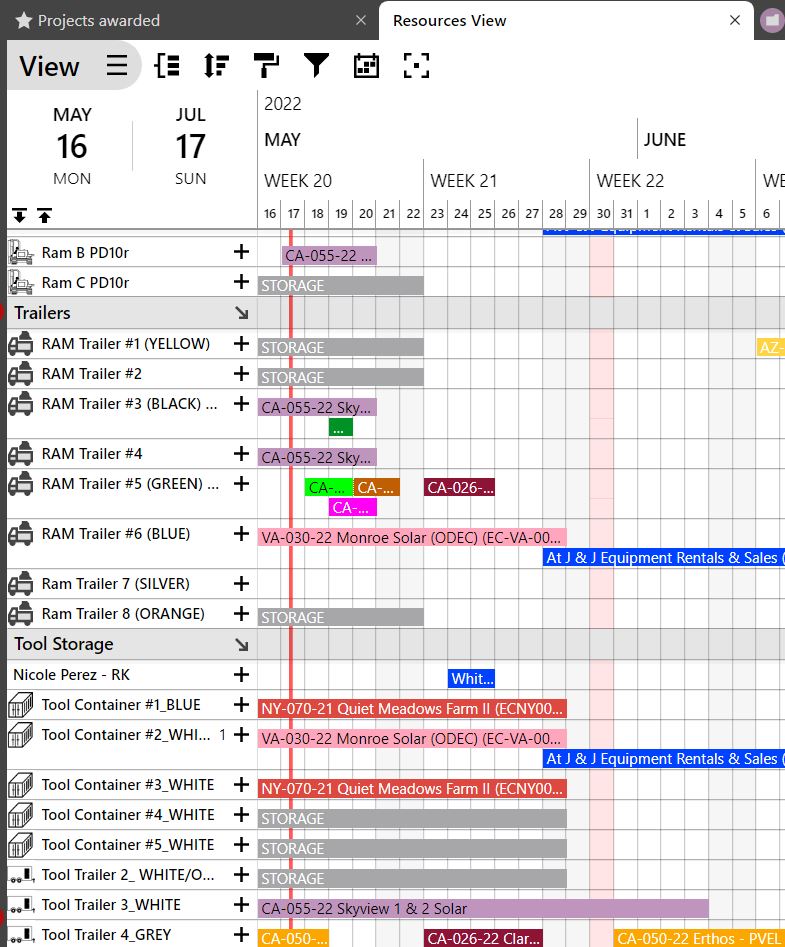Add booking for Nicole Perez - RK
The width and height of the screenshot is (785, 947).
tap(241, 675)
